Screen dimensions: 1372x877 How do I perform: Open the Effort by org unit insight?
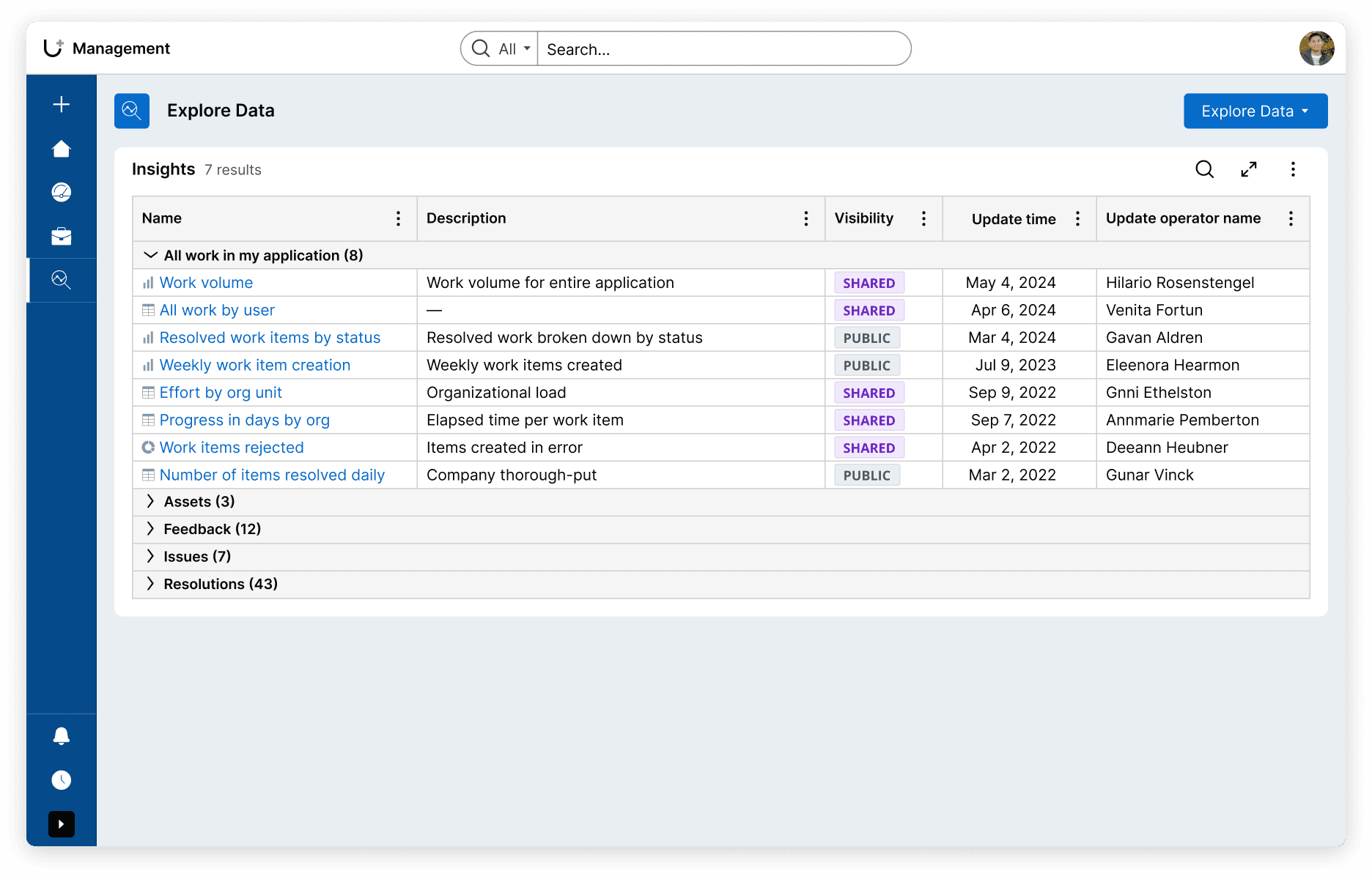click(x=221, y=393)
